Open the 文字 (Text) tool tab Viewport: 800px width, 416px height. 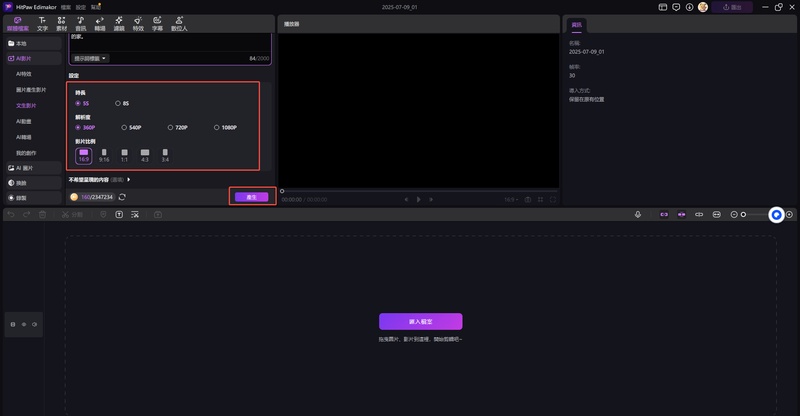click(42, 24)
